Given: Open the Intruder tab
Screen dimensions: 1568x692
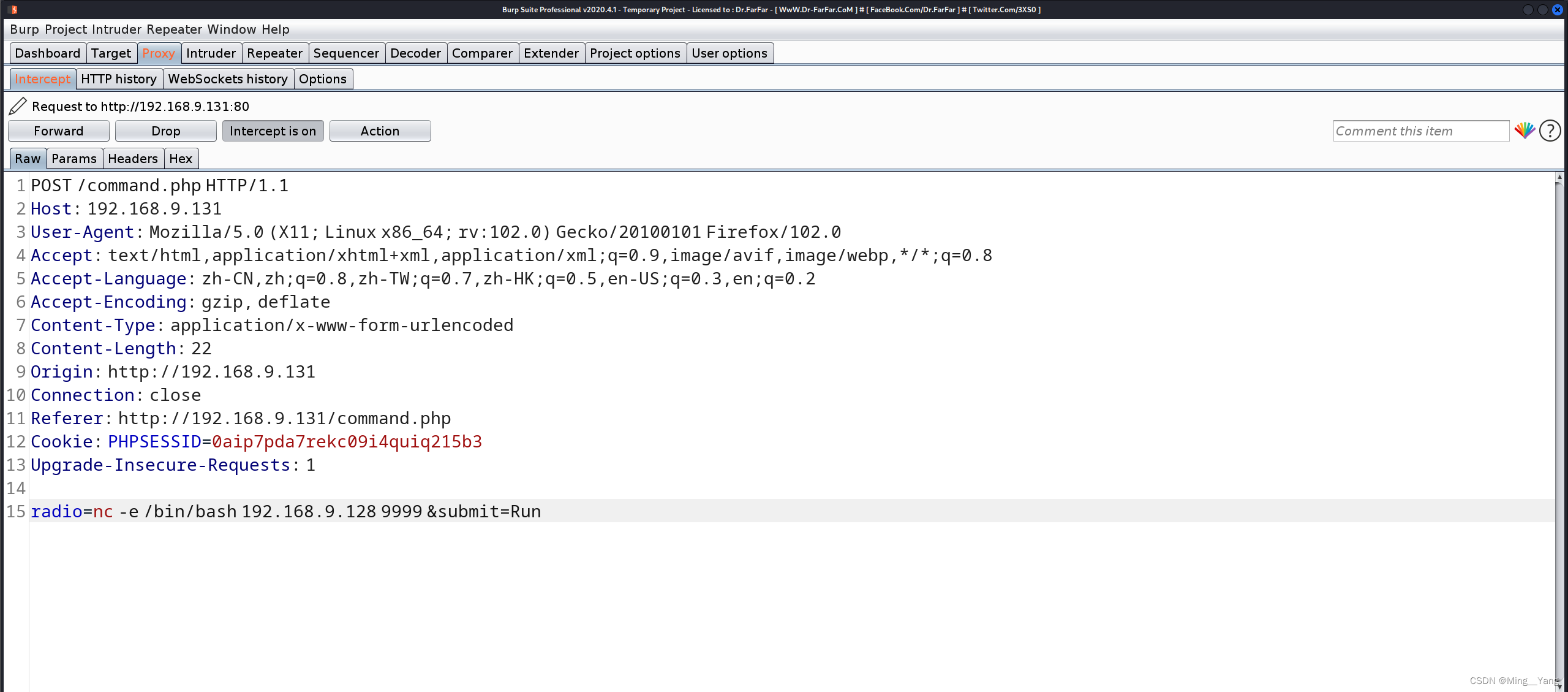Looking at the screenshot, I should (211, 53).
